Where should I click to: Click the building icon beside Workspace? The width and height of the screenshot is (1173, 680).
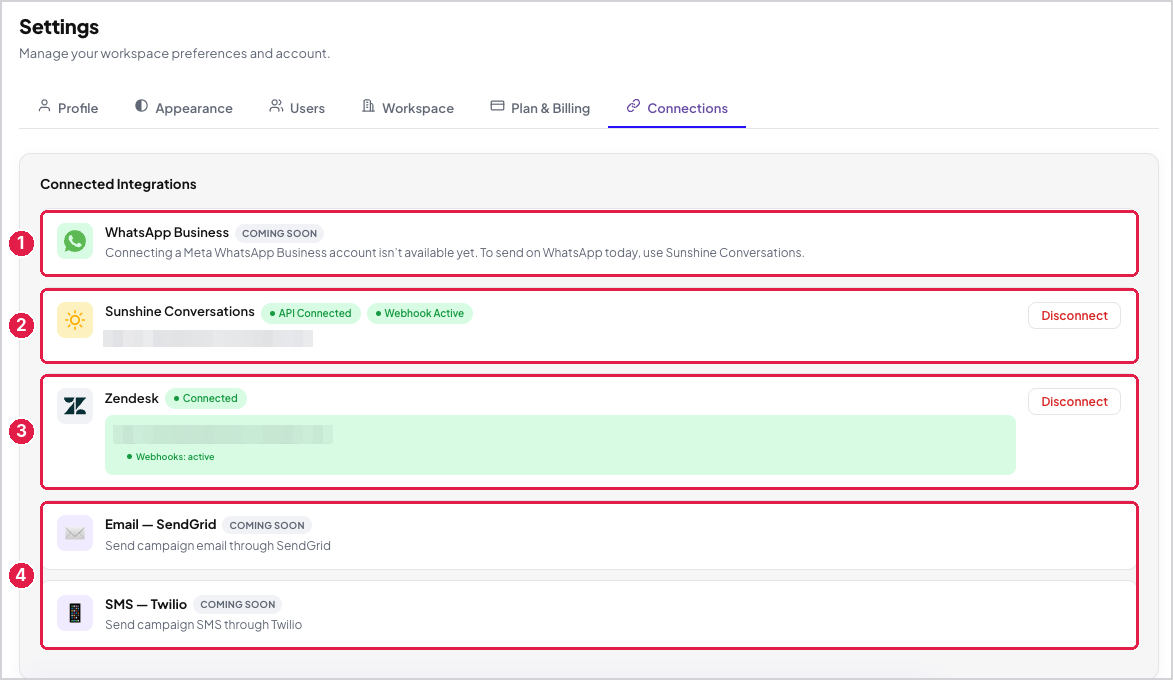pos(368,106)
